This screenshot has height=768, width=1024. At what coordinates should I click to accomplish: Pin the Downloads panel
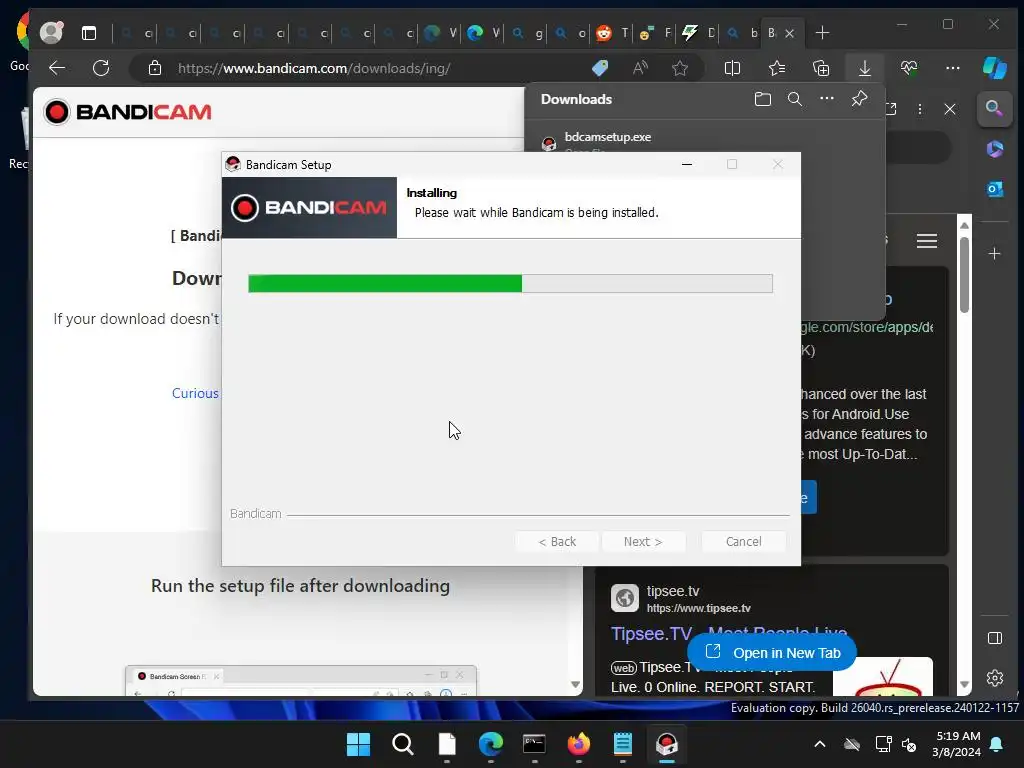pyautogui.click(x=859, y=99)
